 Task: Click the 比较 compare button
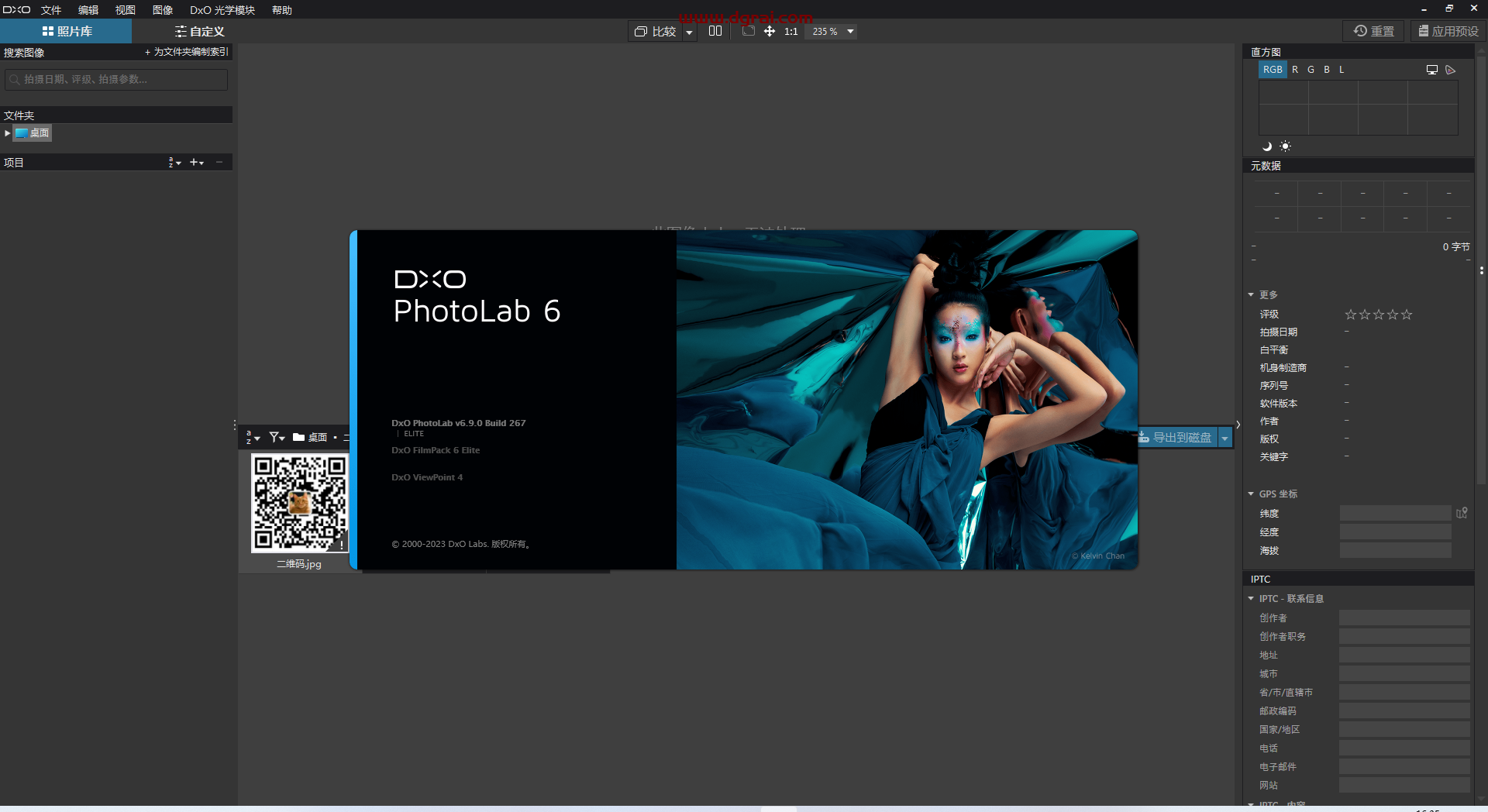[656, 31]
